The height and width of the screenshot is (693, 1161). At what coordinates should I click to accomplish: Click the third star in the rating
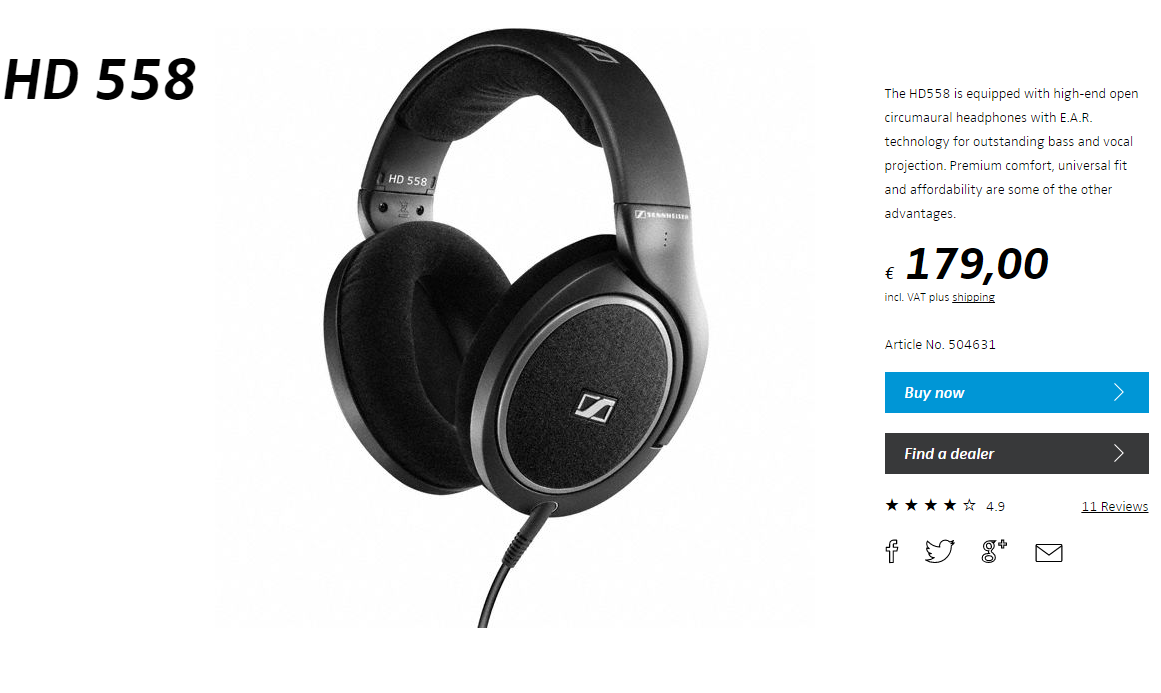click(931, 505)
